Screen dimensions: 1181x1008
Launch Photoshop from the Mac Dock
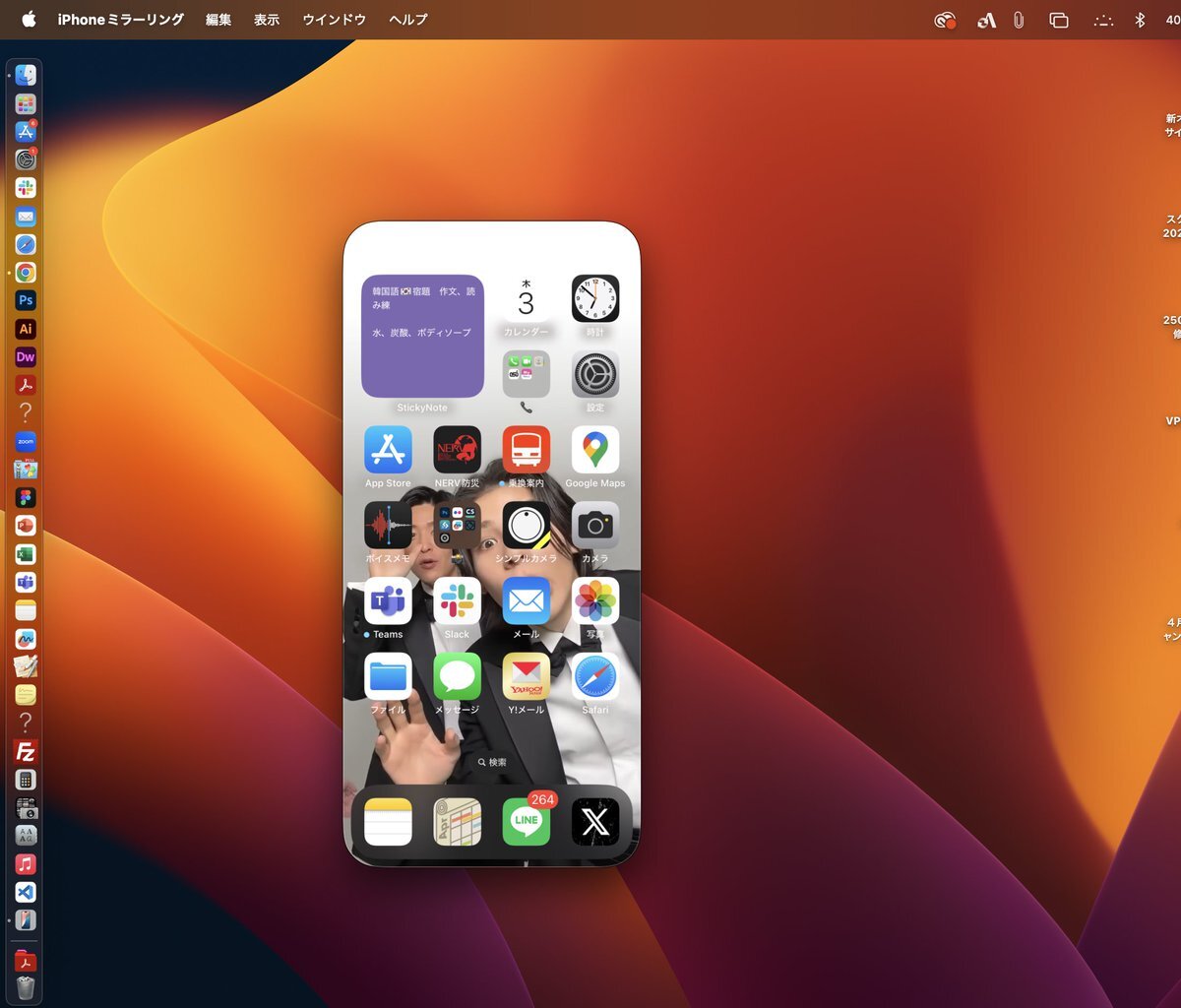pyautogui.click(x=26, y=300)
